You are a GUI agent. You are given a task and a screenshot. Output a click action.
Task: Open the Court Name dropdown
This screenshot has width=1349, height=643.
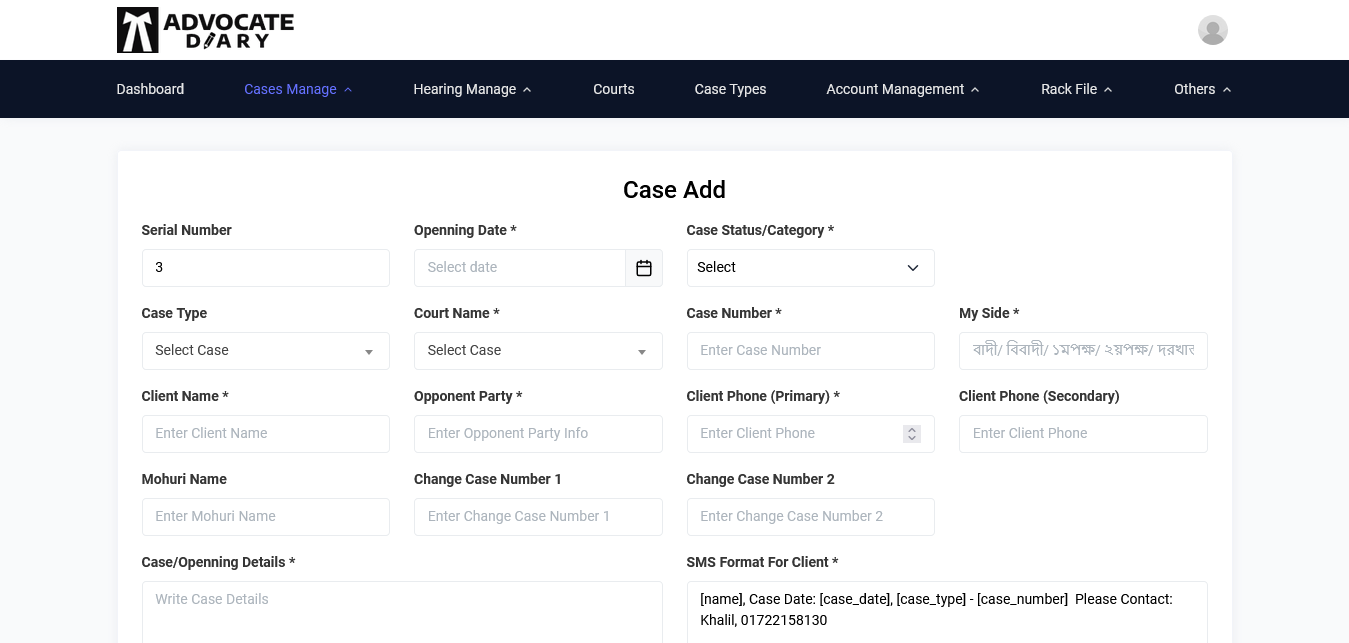pyautogui.click(x=538, y=351)
